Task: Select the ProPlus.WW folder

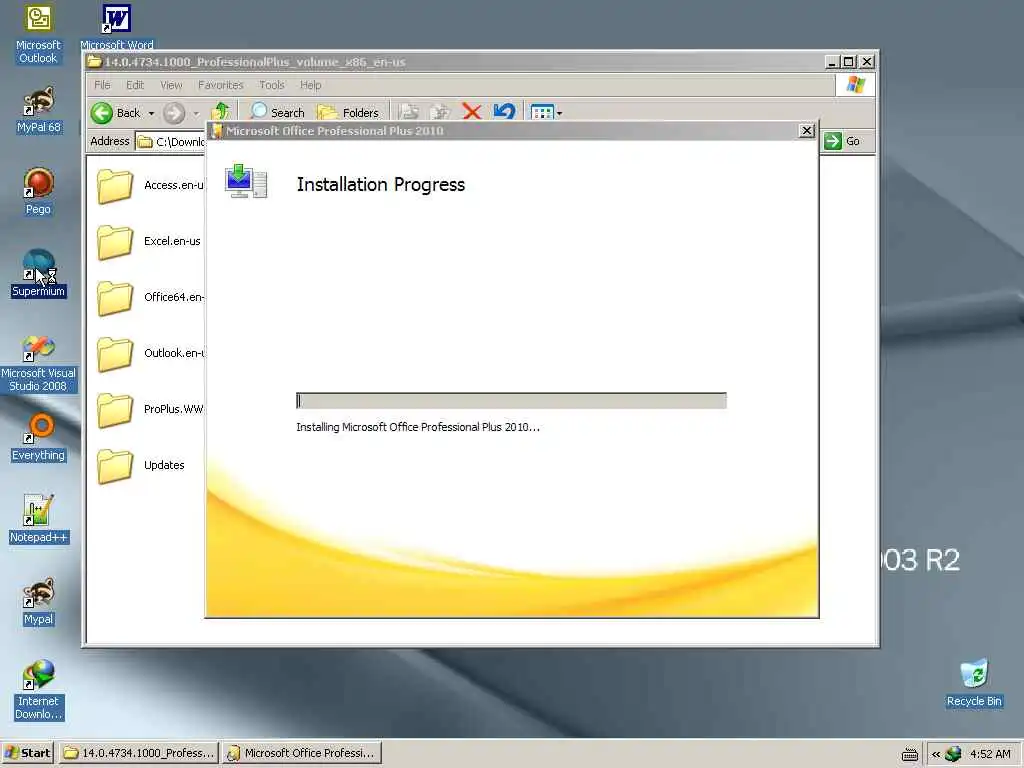Action: (150, 409)
